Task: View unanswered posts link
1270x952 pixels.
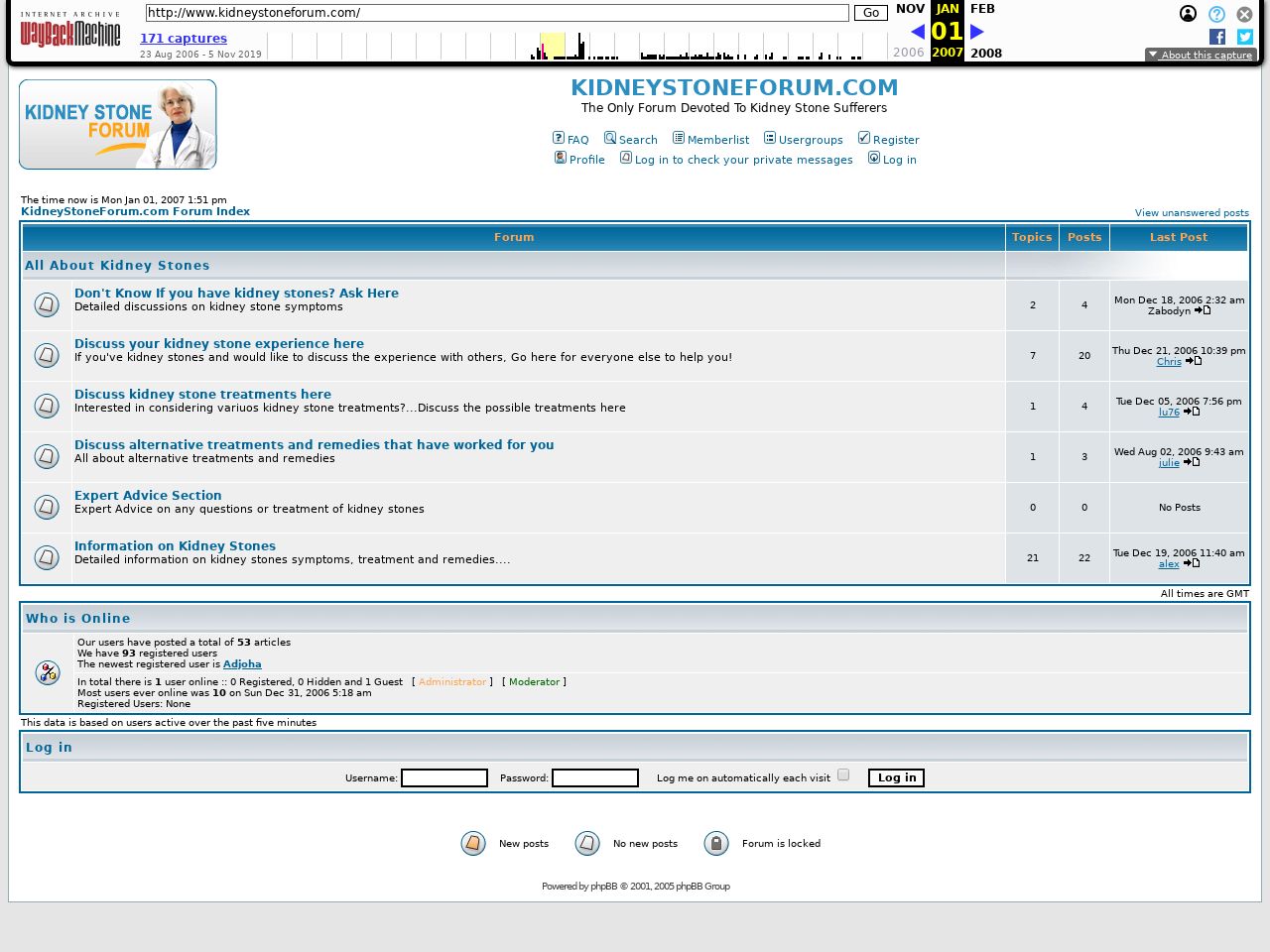Action: click(x=1191, y=213)
